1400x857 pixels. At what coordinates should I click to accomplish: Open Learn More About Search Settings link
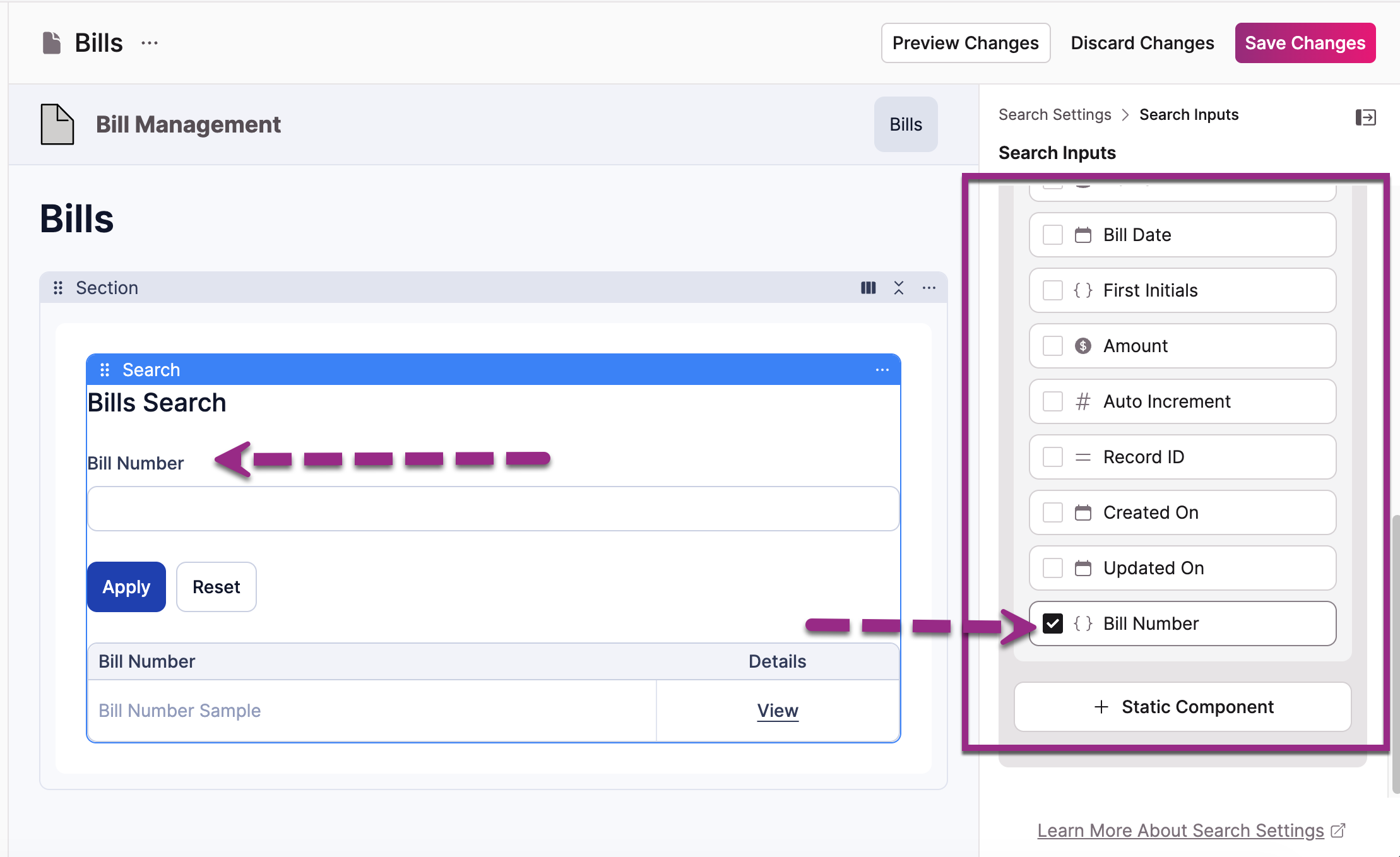pyautogui.click(x=1180, y=830)
